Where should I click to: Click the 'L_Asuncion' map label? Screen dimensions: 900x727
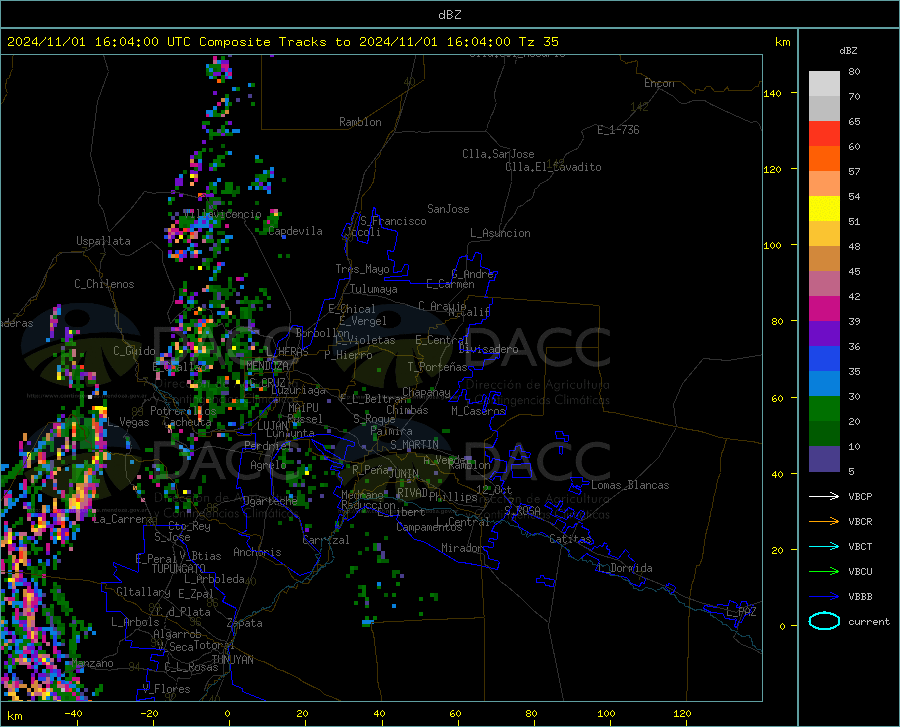coord(500,233)
